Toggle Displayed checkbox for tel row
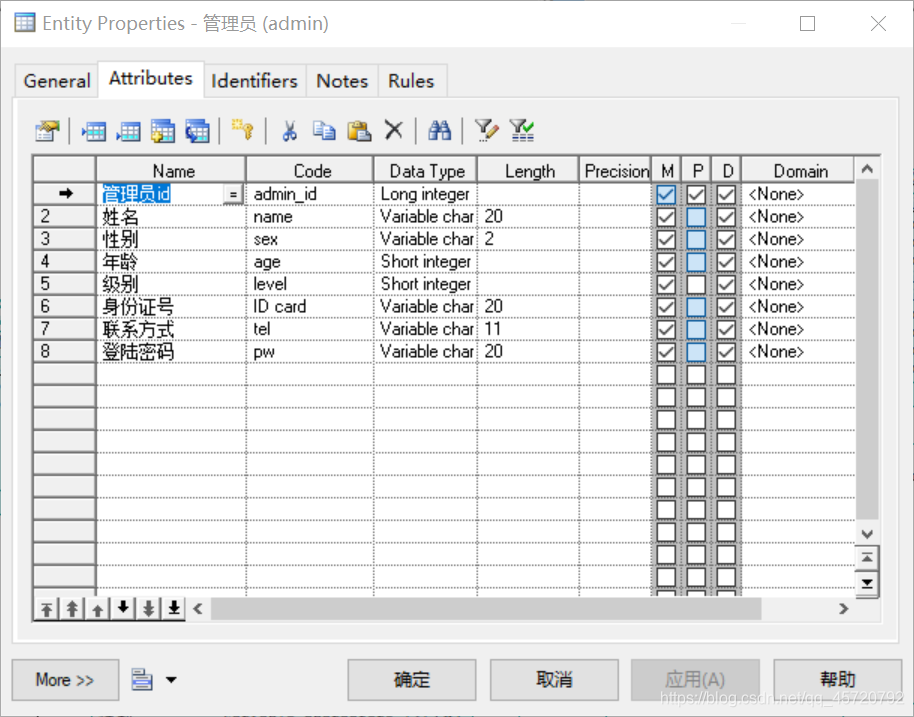 tap(726, 329)
